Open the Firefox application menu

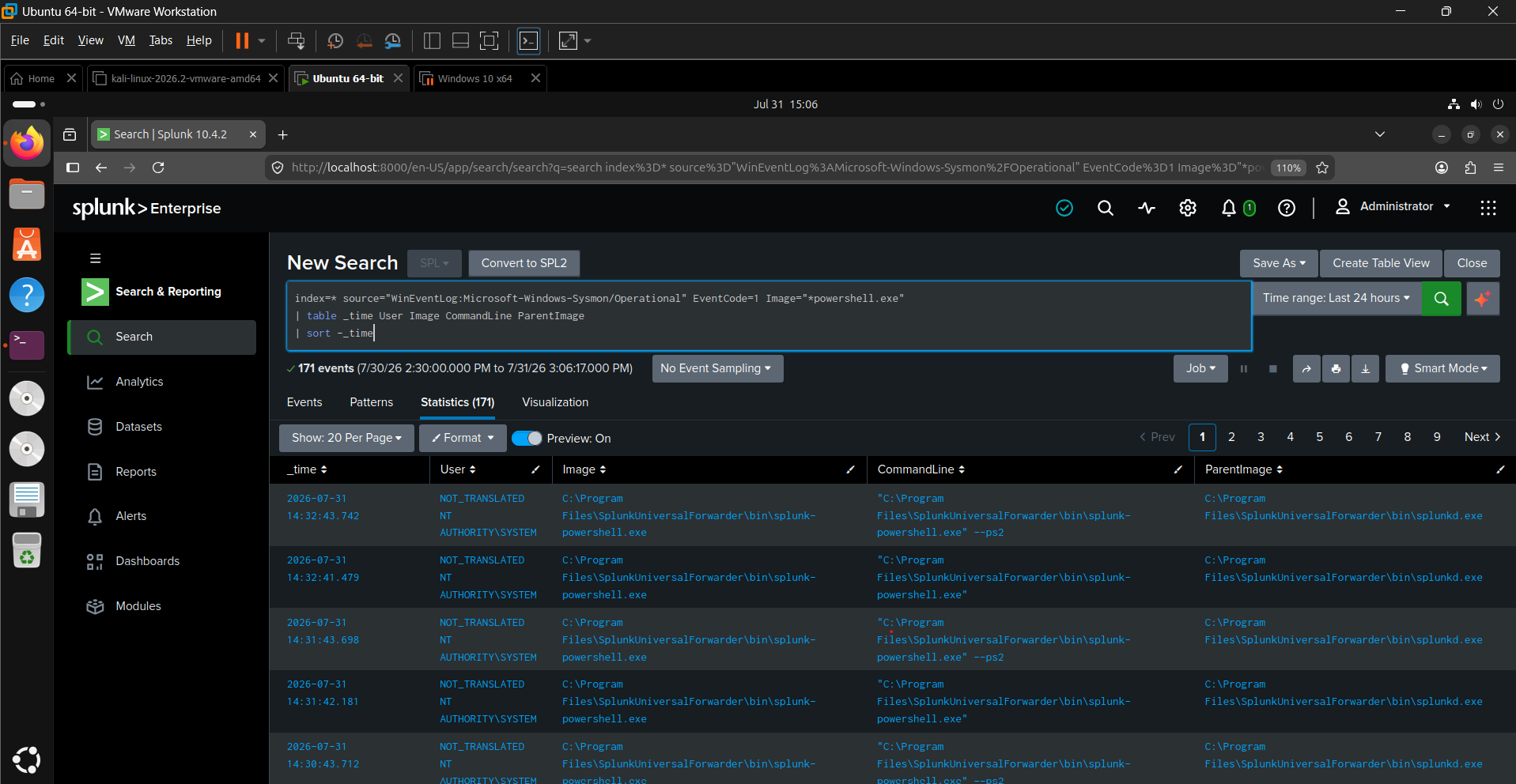[x=1499, y=168]
